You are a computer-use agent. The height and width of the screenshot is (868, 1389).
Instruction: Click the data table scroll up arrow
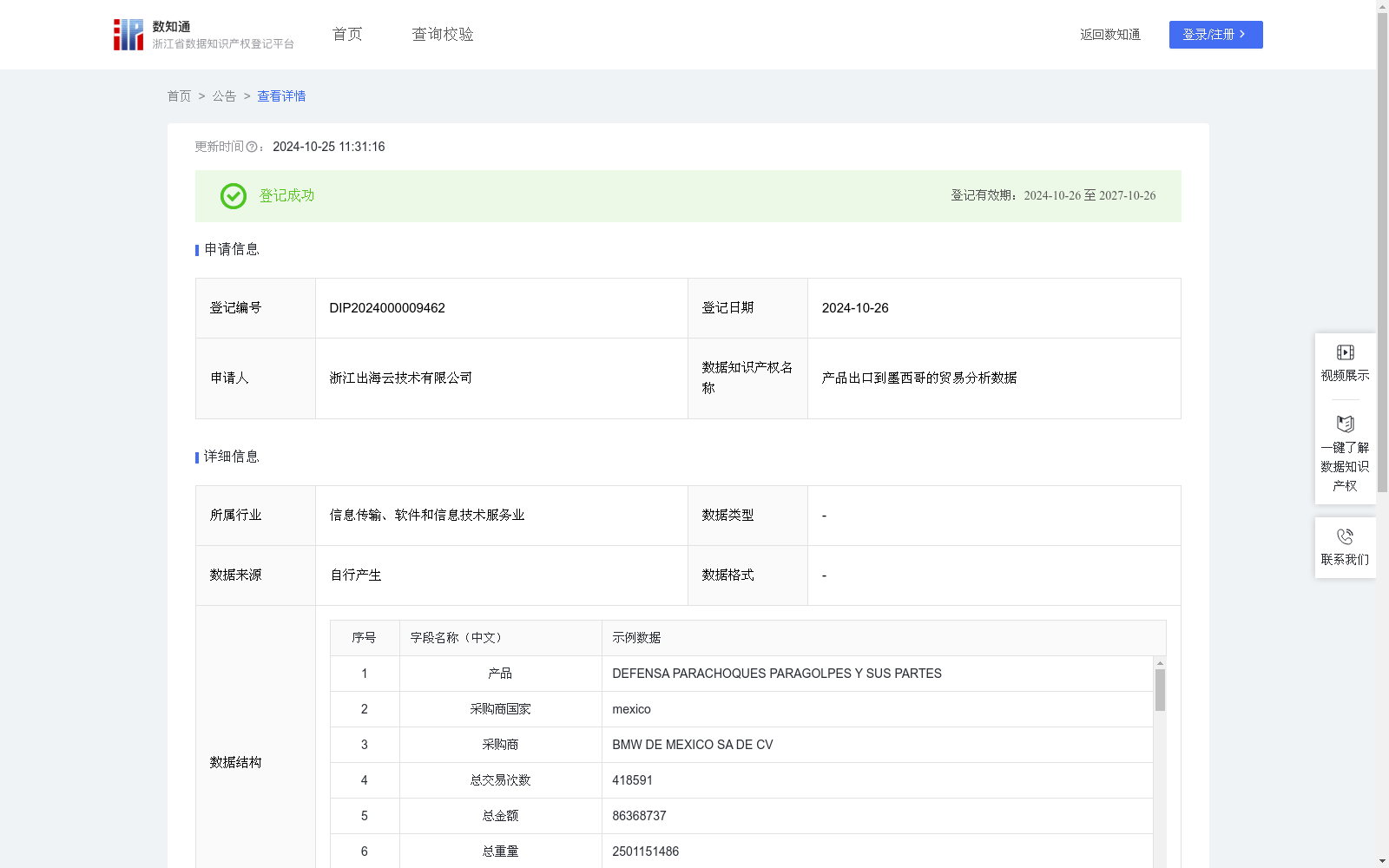tap(1160, 662)
